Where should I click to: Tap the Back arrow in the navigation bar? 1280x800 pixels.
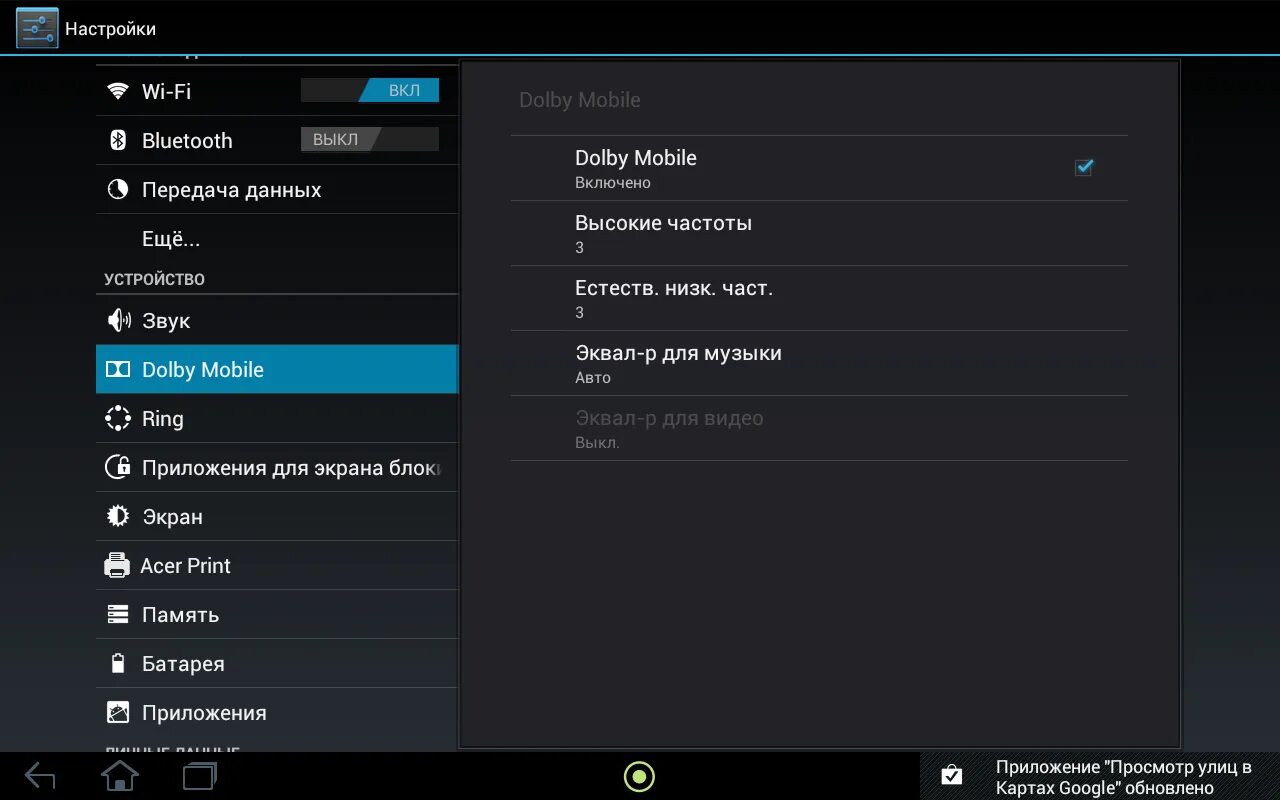(40, 776)
